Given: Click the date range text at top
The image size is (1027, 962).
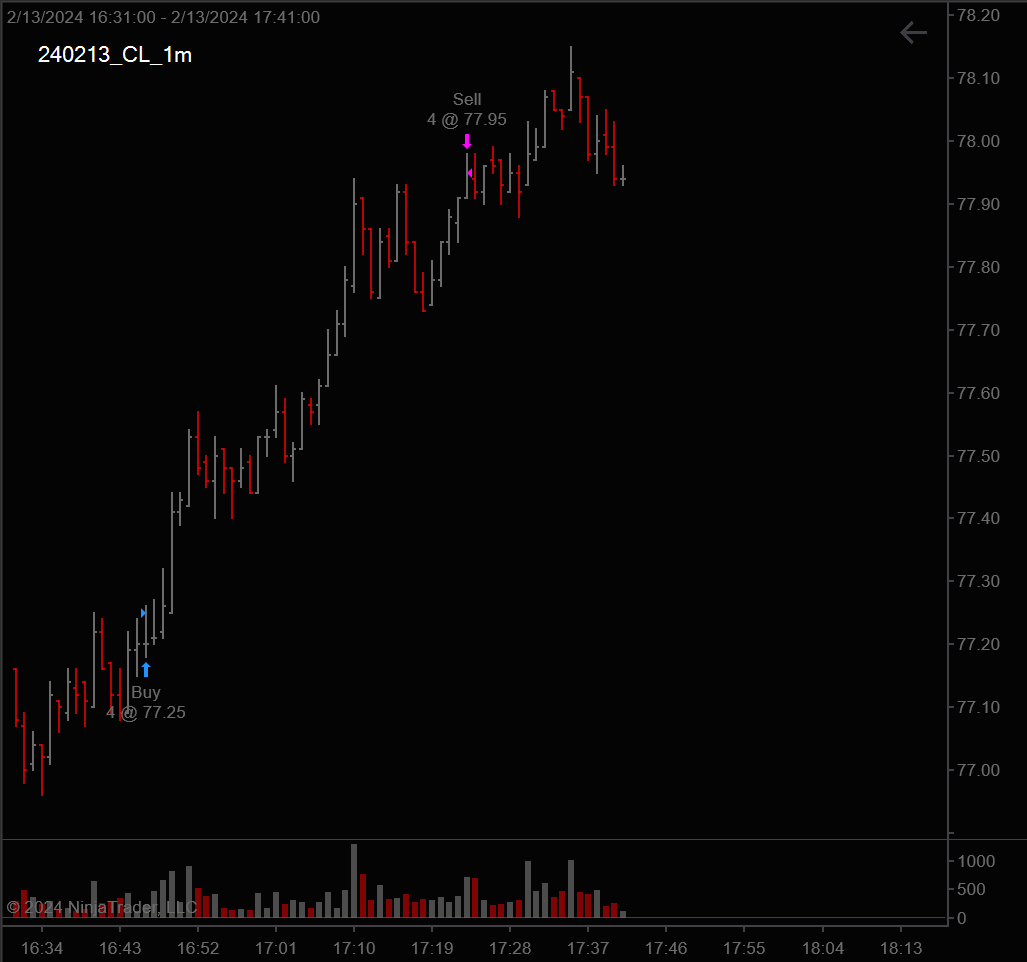Looking at the screenshot, I should tap(163, 17).
